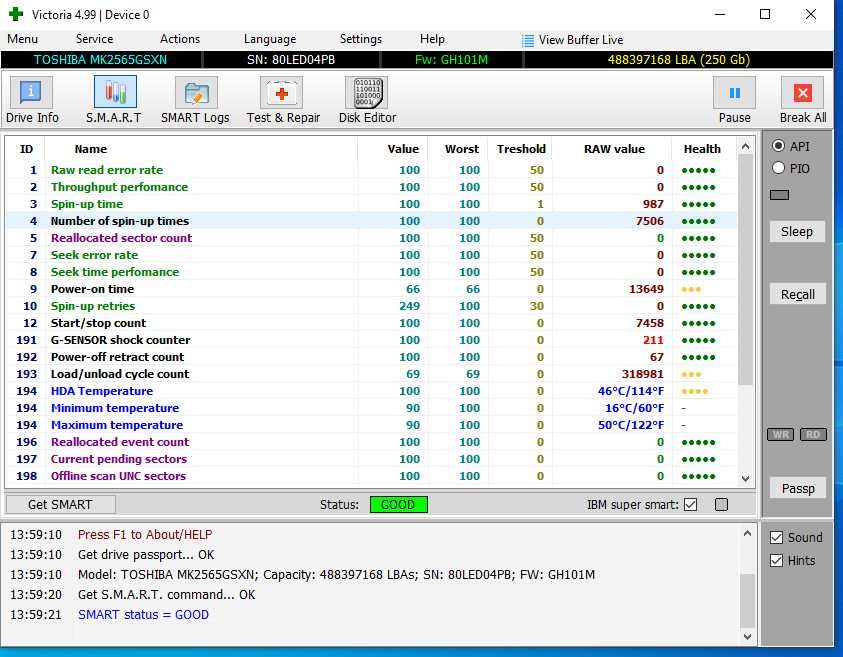Toggle the IBM super smart checkbox
The height and width of the screenshot is (657, 843).
[690, 505]
